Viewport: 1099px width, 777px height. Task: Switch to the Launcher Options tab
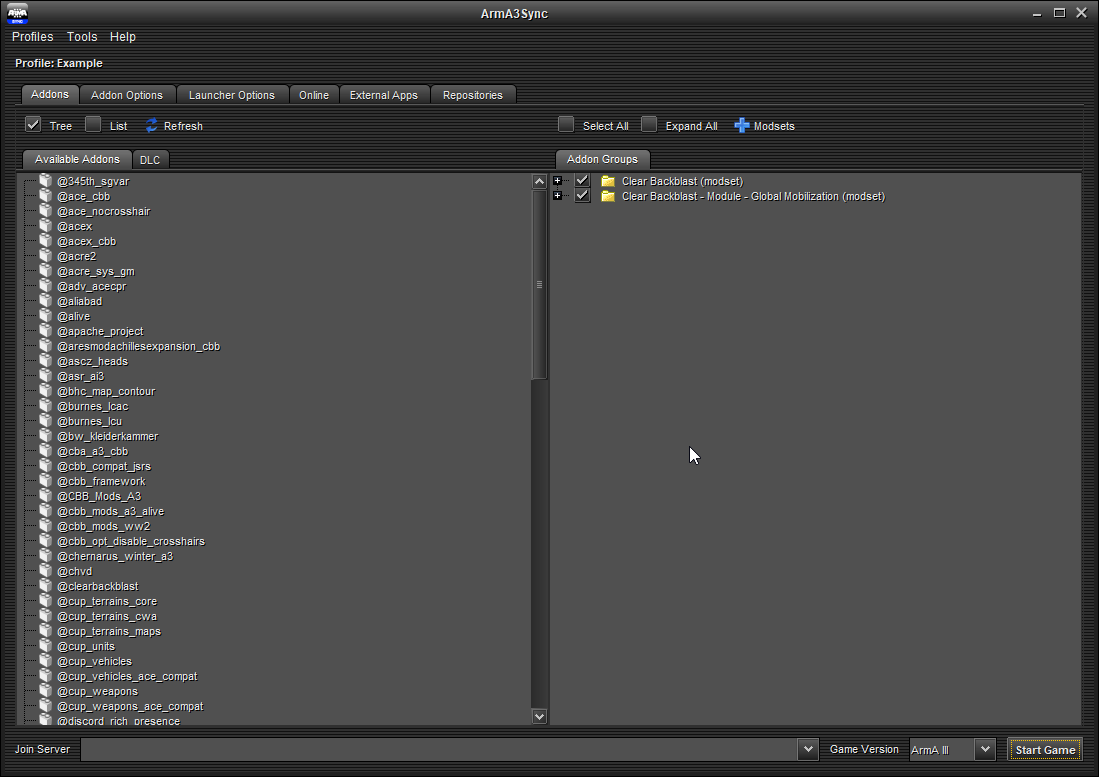[x=232, y=95]
